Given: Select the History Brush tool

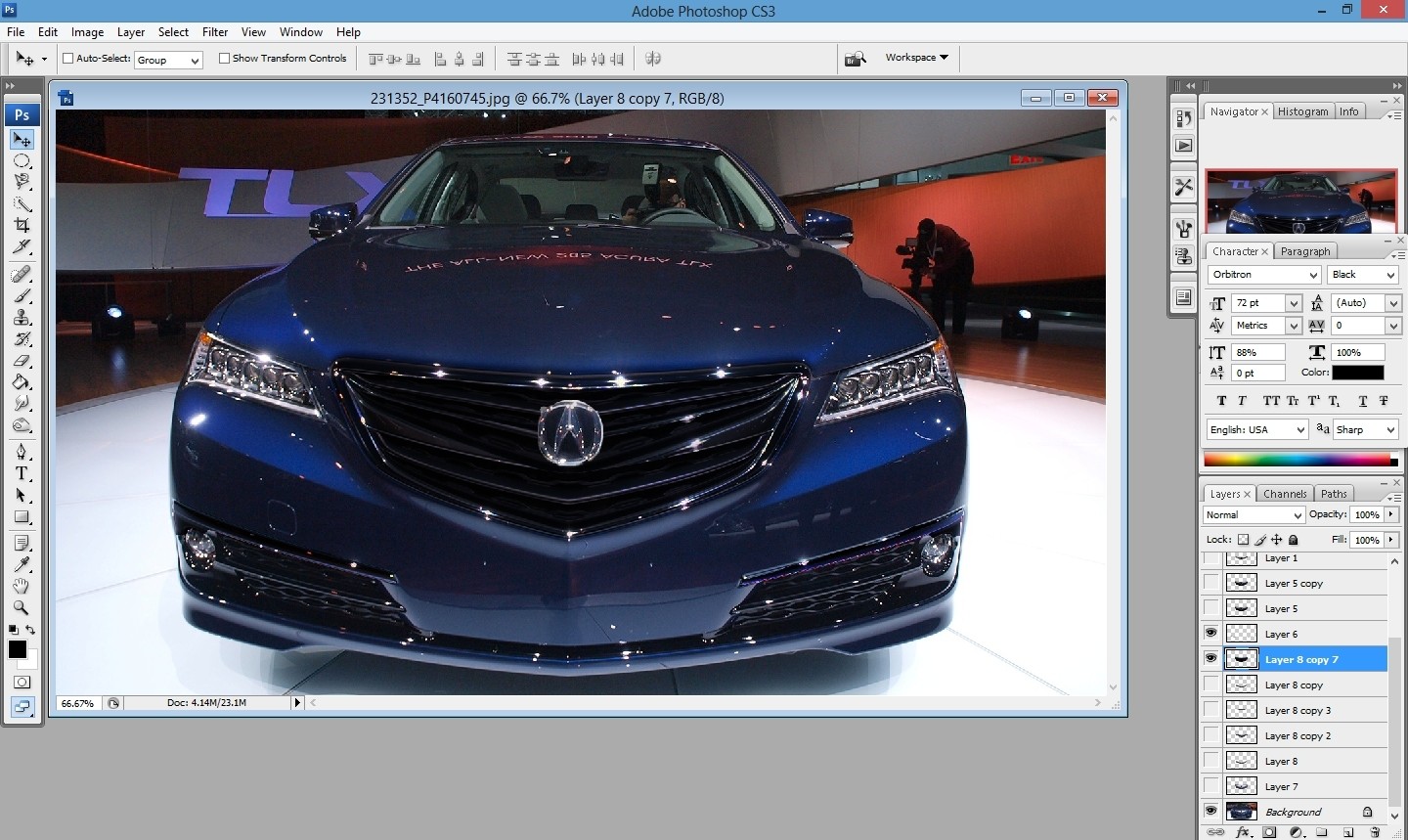Looking at the screenshot, I should click(22, 339).
